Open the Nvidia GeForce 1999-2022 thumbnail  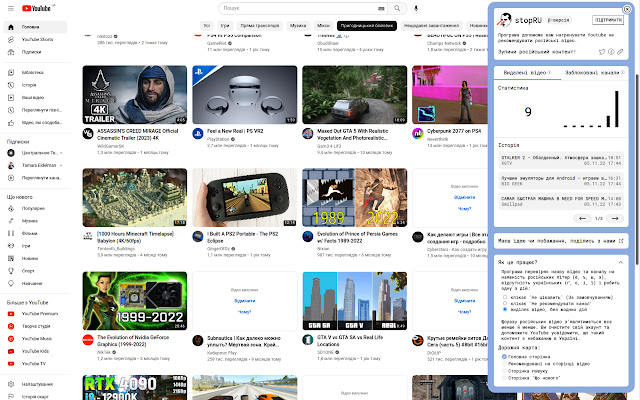pyautogui.click(x=135, y=301)
